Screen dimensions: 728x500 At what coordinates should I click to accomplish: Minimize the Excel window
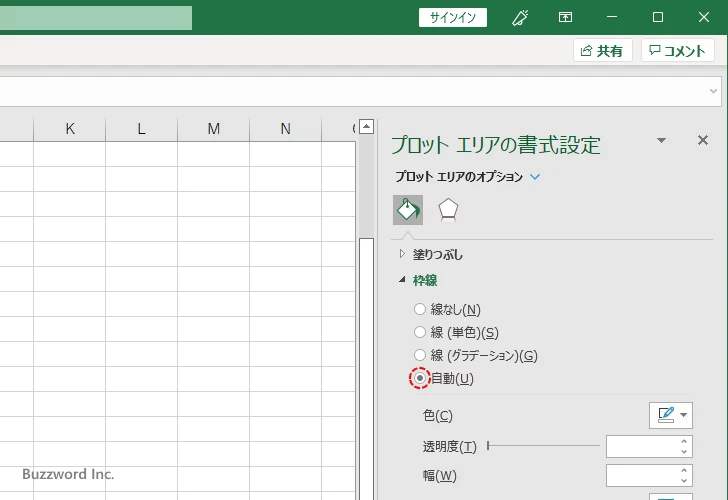[x=612, y=17]
